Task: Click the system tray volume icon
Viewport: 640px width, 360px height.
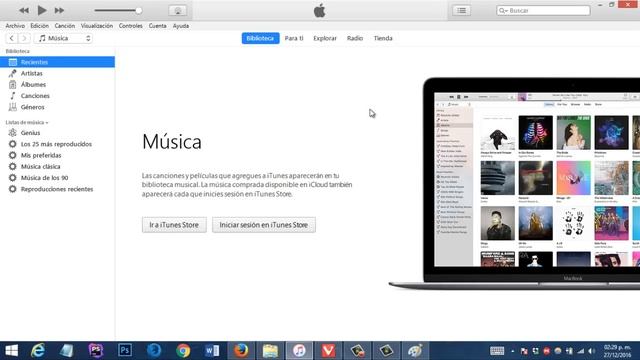Action: 591,351
